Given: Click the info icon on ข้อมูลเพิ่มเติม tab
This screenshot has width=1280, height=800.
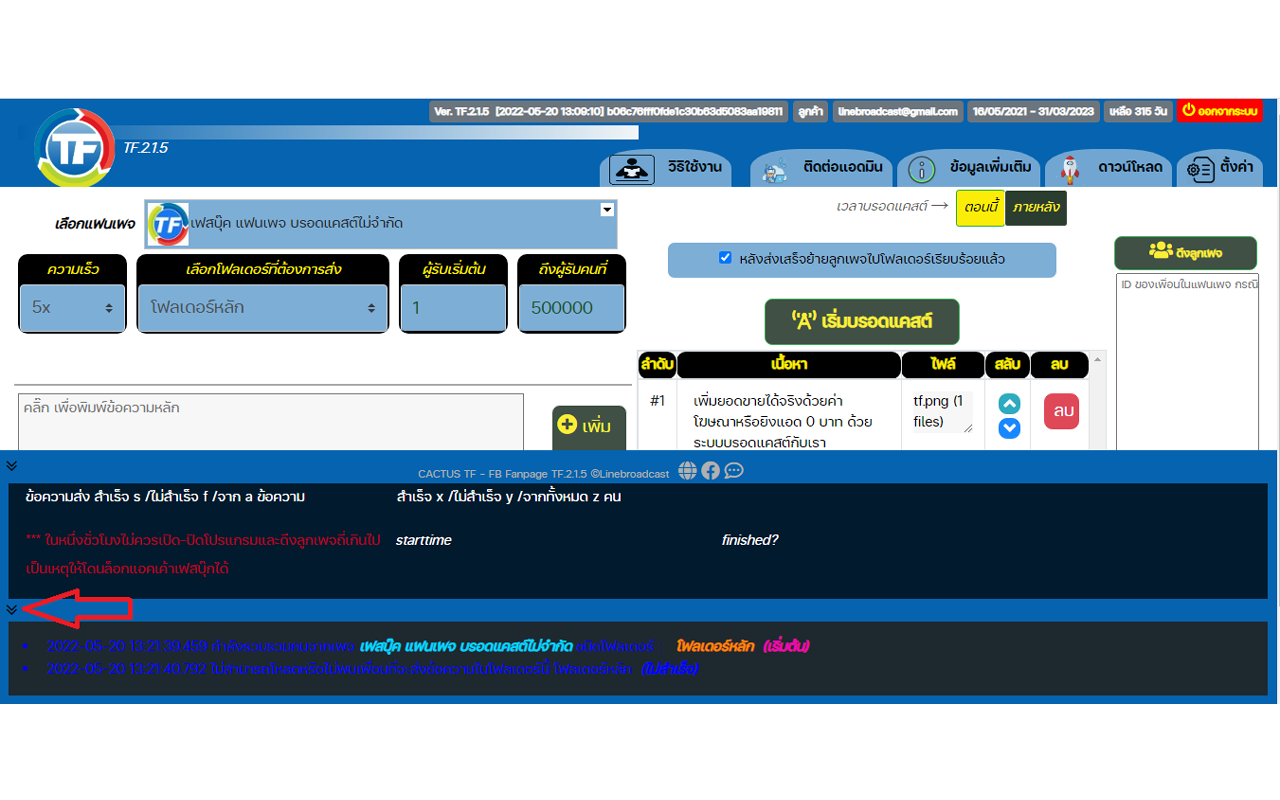Looking at the screenshot, I should pos(921,170).
